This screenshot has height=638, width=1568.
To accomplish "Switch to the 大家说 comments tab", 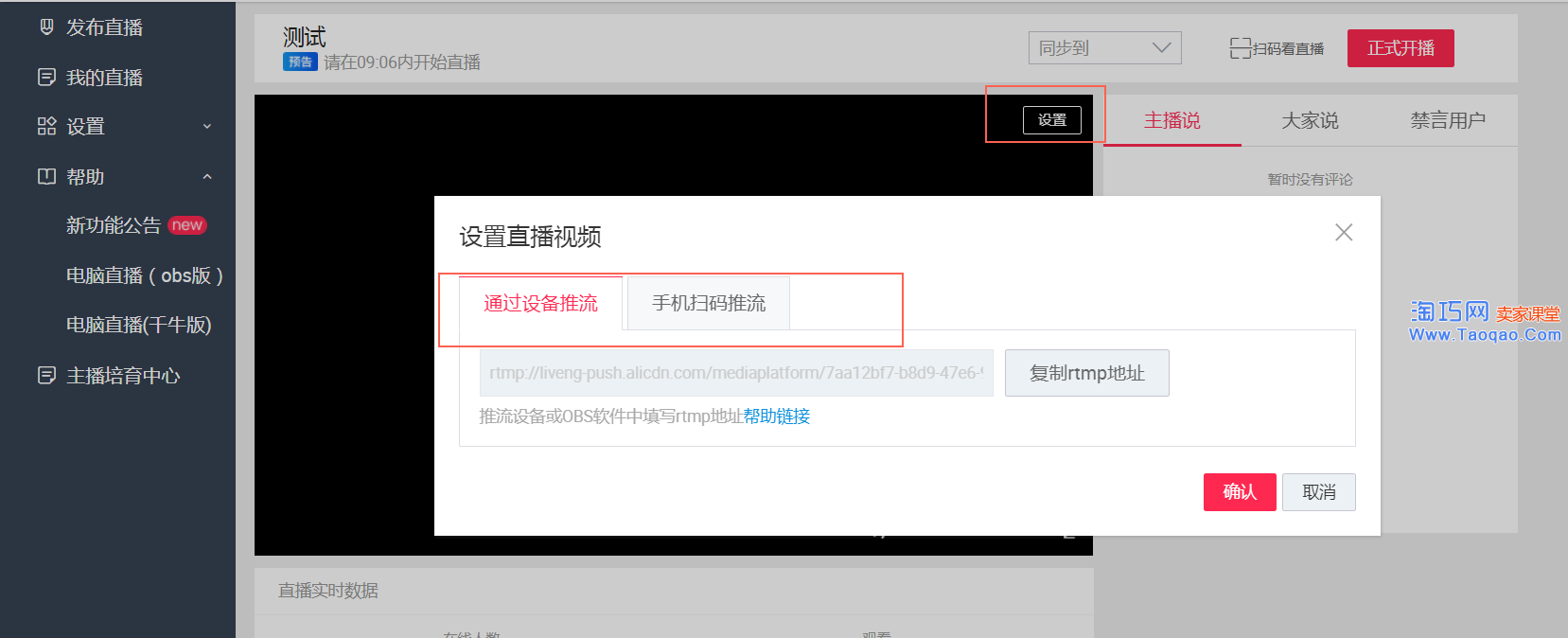I will 1310,120.
